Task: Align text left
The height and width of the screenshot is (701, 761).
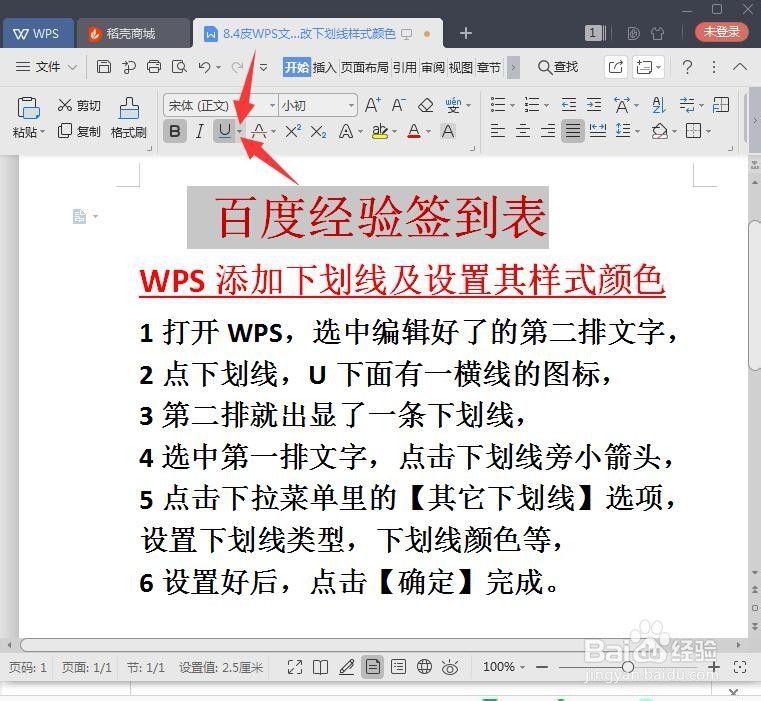Action: [x=497, y=131]
